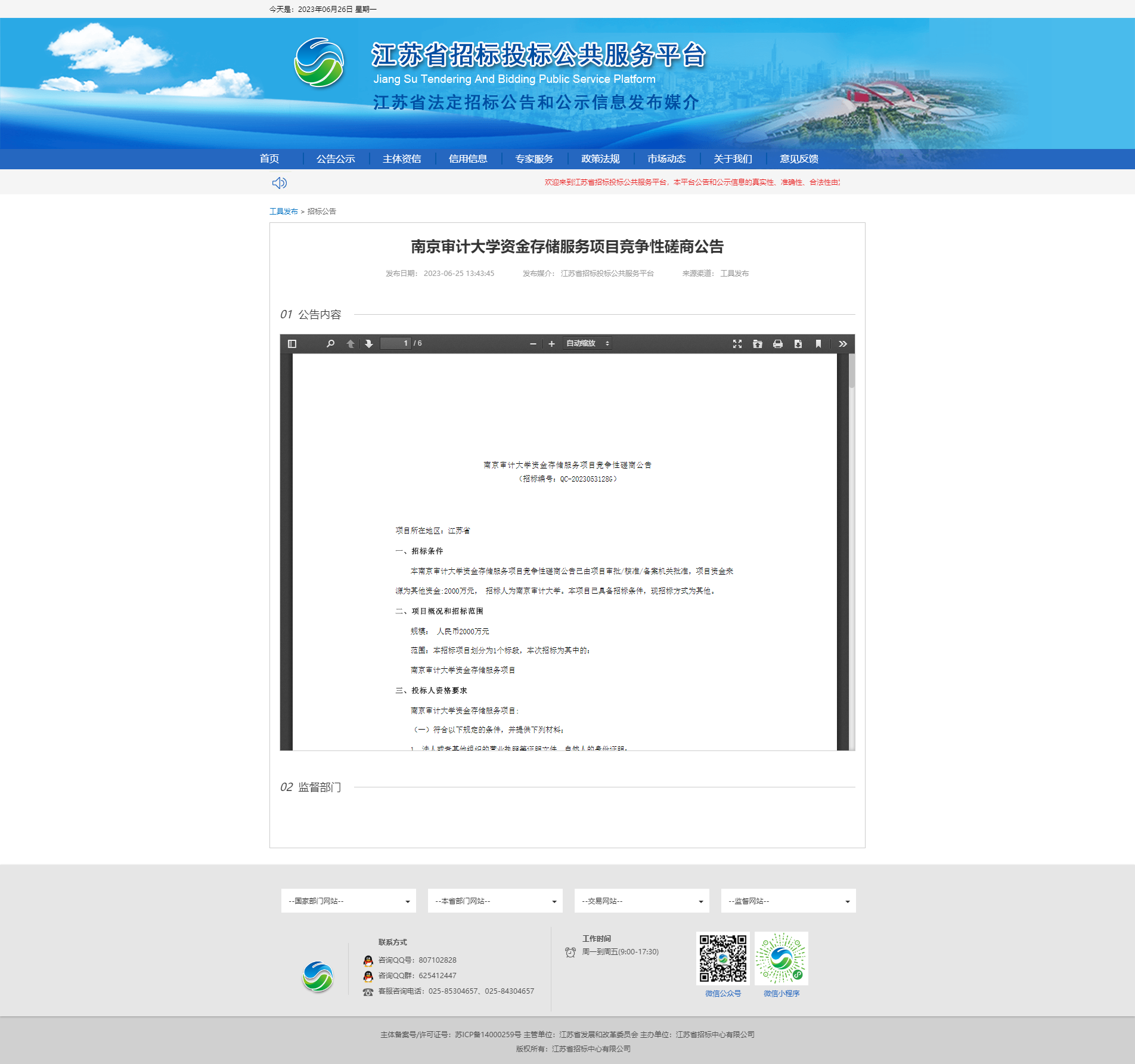Click the 意见反馈 navigation link
1135x1064 pixels.
pos(799,159)
